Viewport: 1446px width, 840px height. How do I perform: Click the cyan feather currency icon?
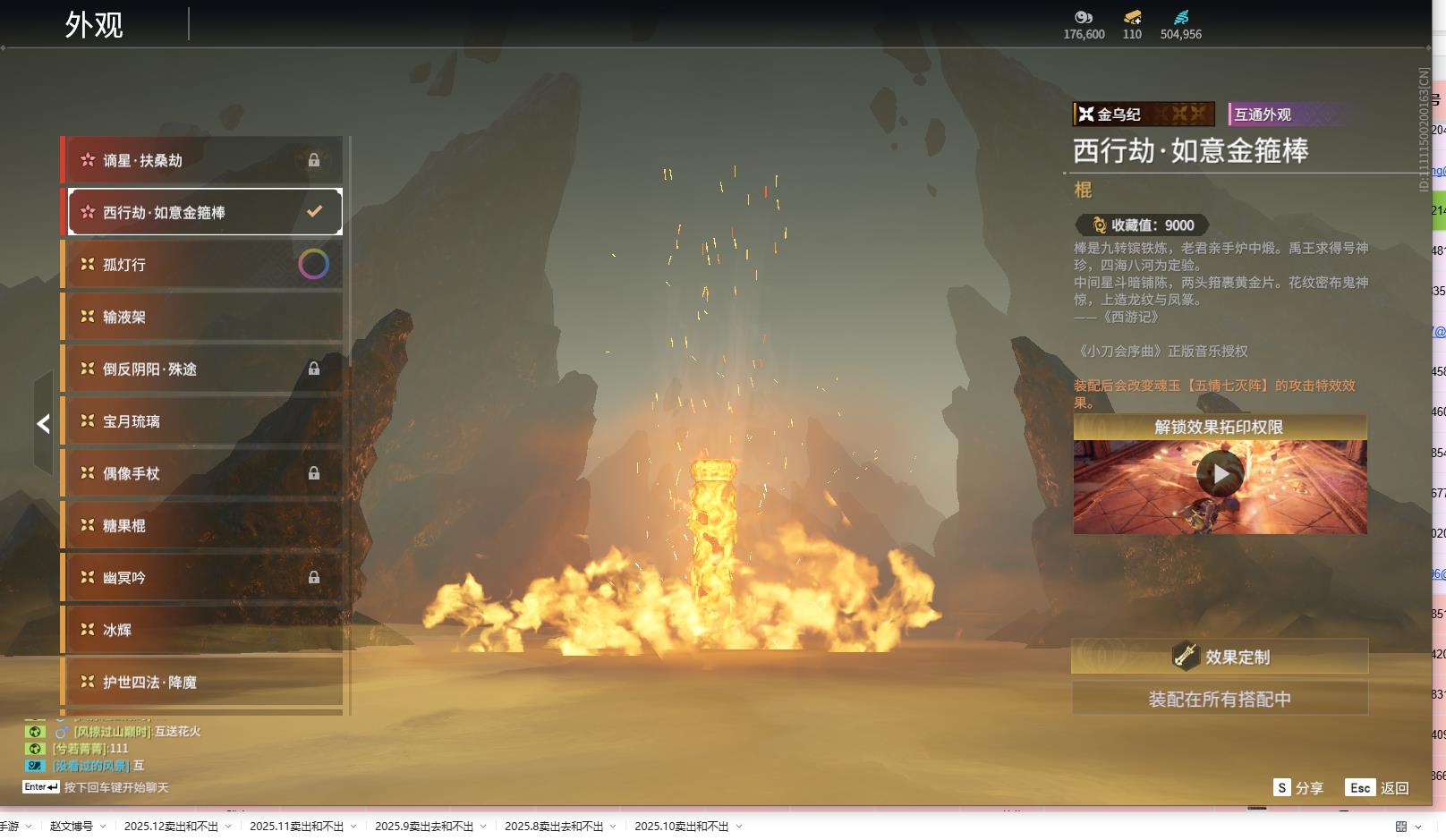pos(1181,17)
